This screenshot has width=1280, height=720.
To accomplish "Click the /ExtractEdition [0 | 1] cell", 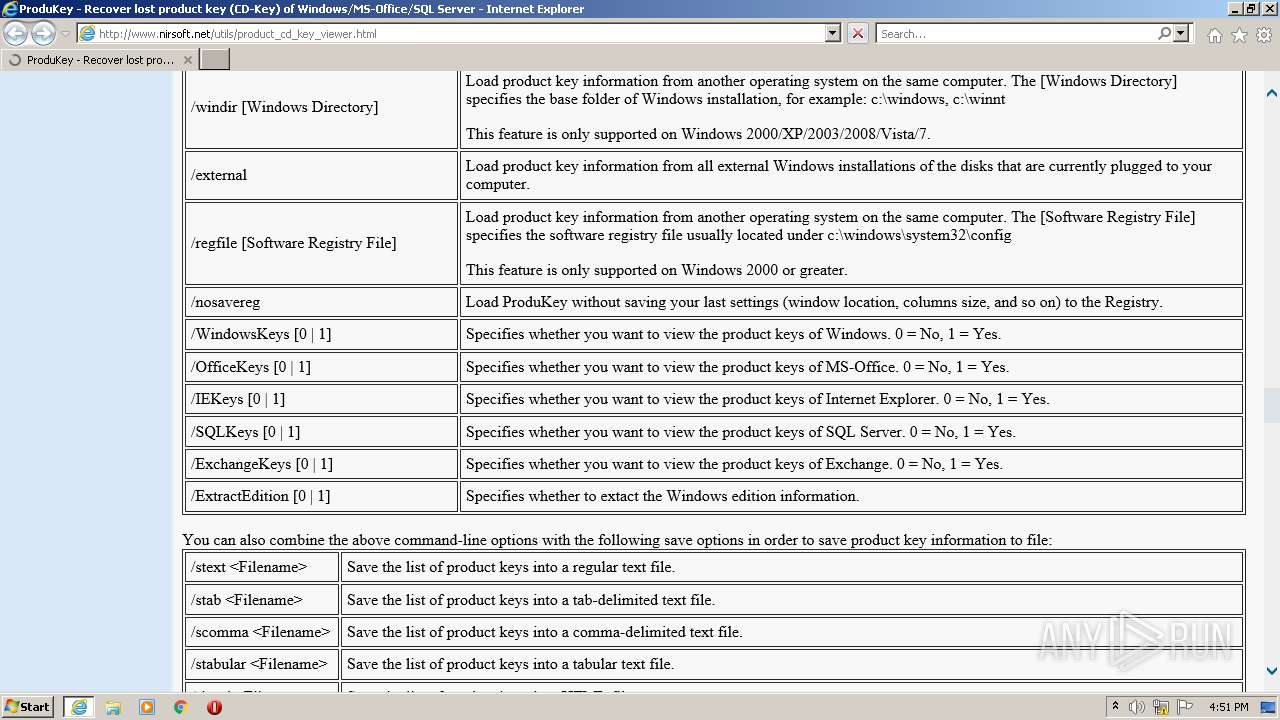I will [321, 496].
